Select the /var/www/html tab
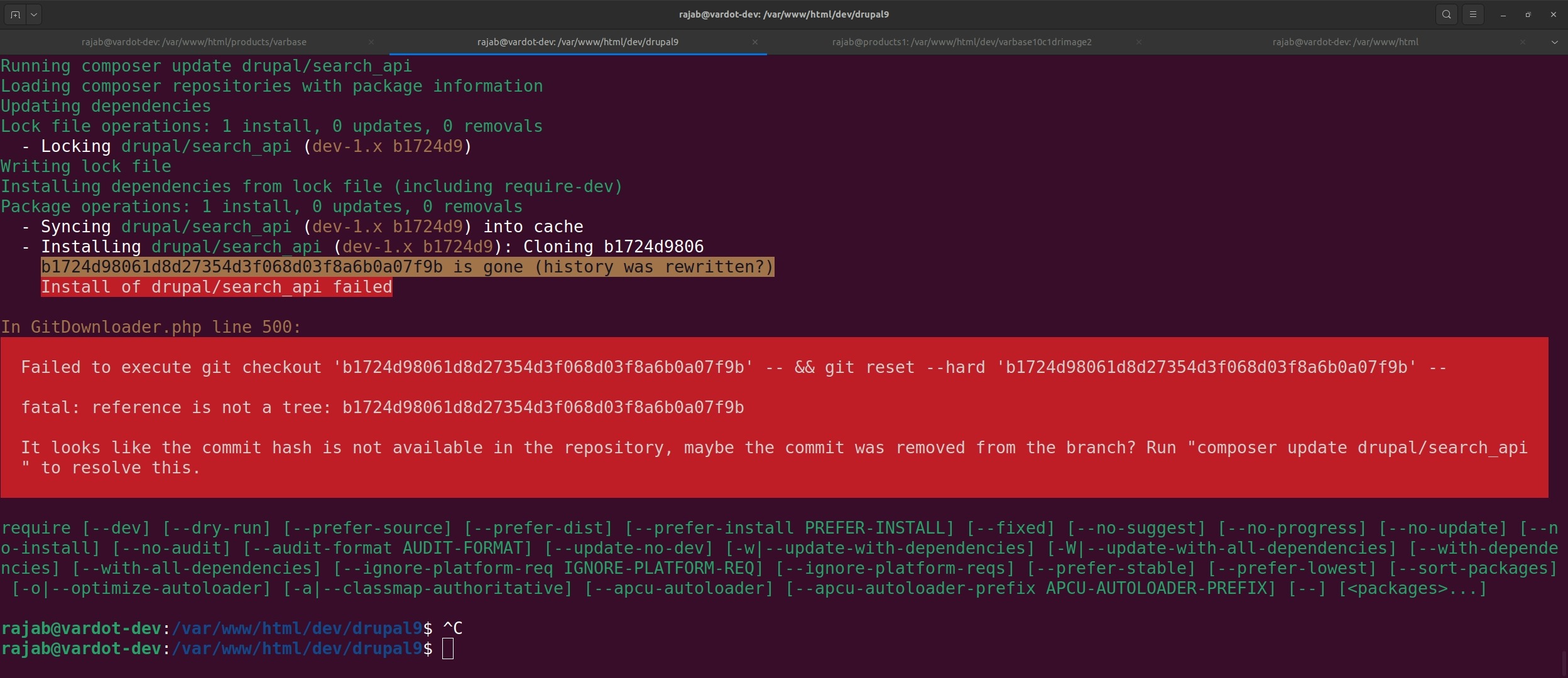Screen dimensions: 1568x678 point(1344,42)
